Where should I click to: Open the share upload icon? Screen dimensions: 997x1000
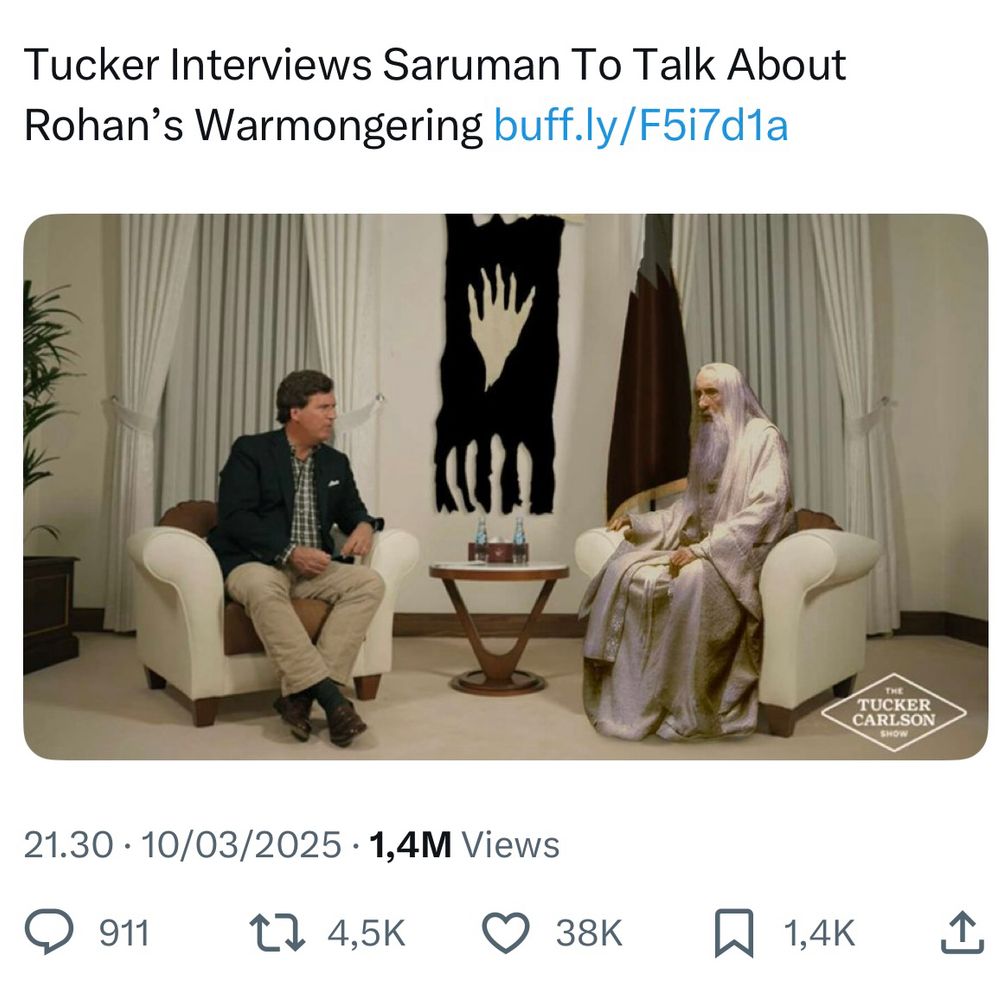point(962,932)
